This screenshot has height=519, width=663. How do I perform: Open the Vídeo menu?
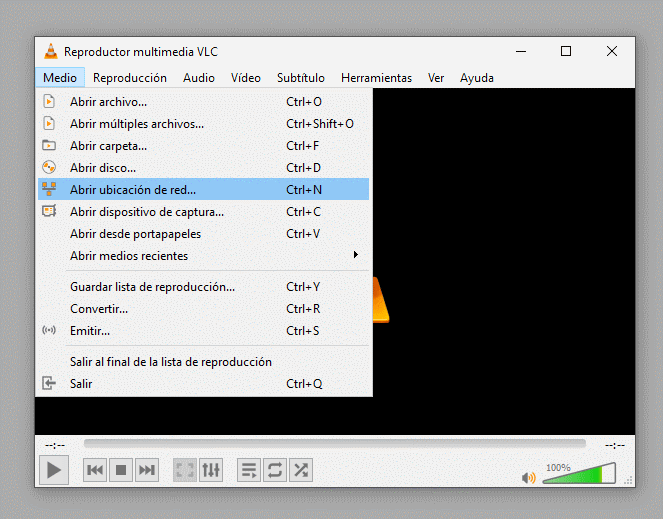pyautogui.click(x=246, y=78)
